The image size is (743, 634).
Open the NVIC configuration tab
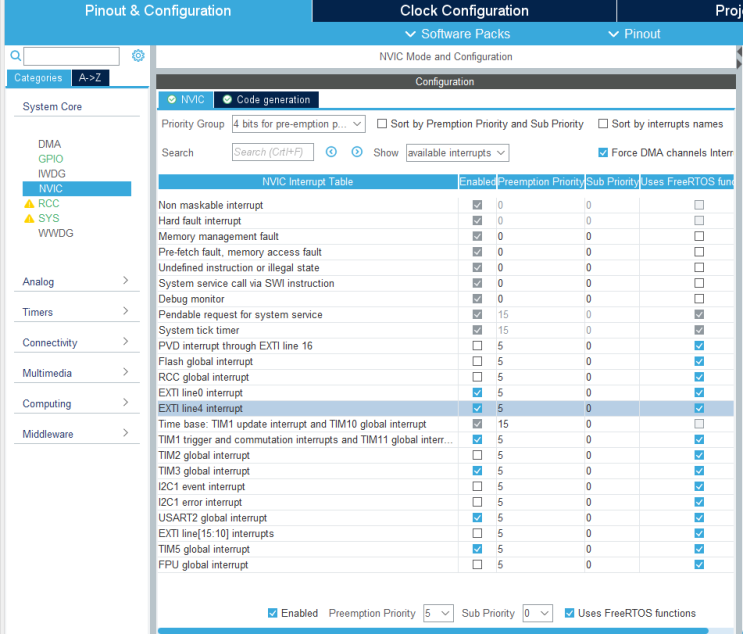[x=186, y=100]
